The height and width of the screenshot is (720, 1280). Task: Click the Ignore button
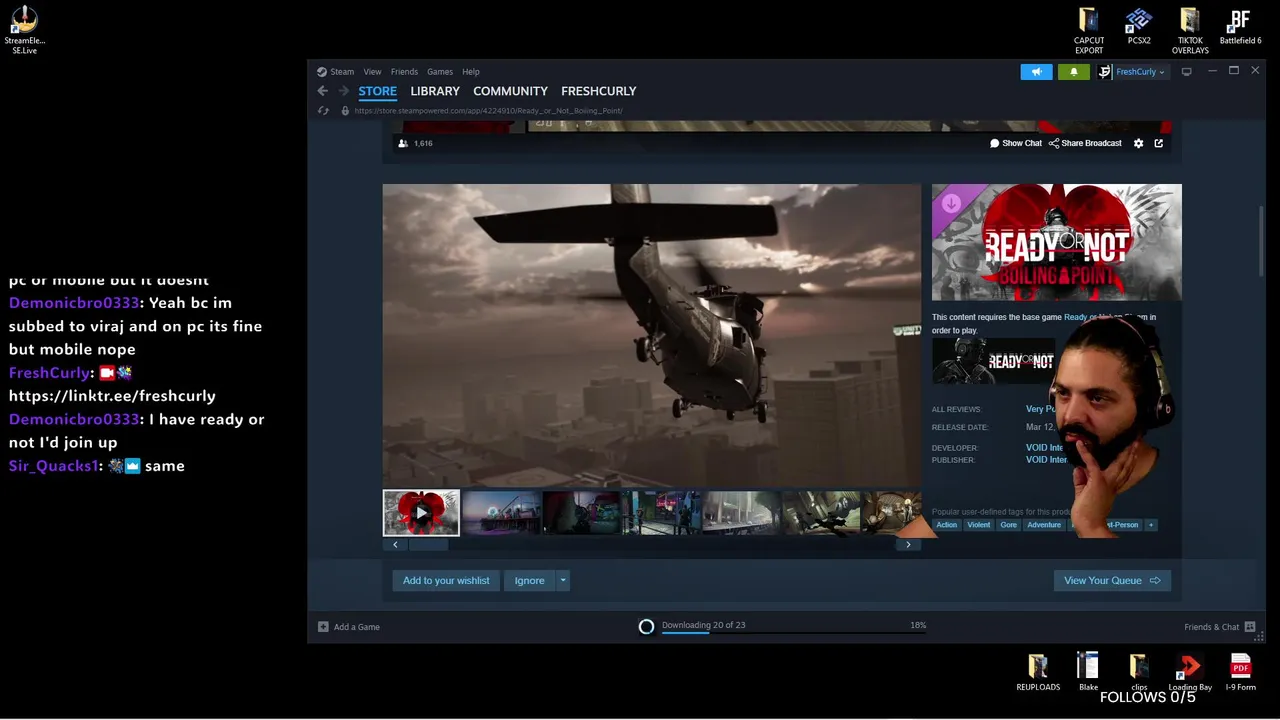tap(530, 581)
